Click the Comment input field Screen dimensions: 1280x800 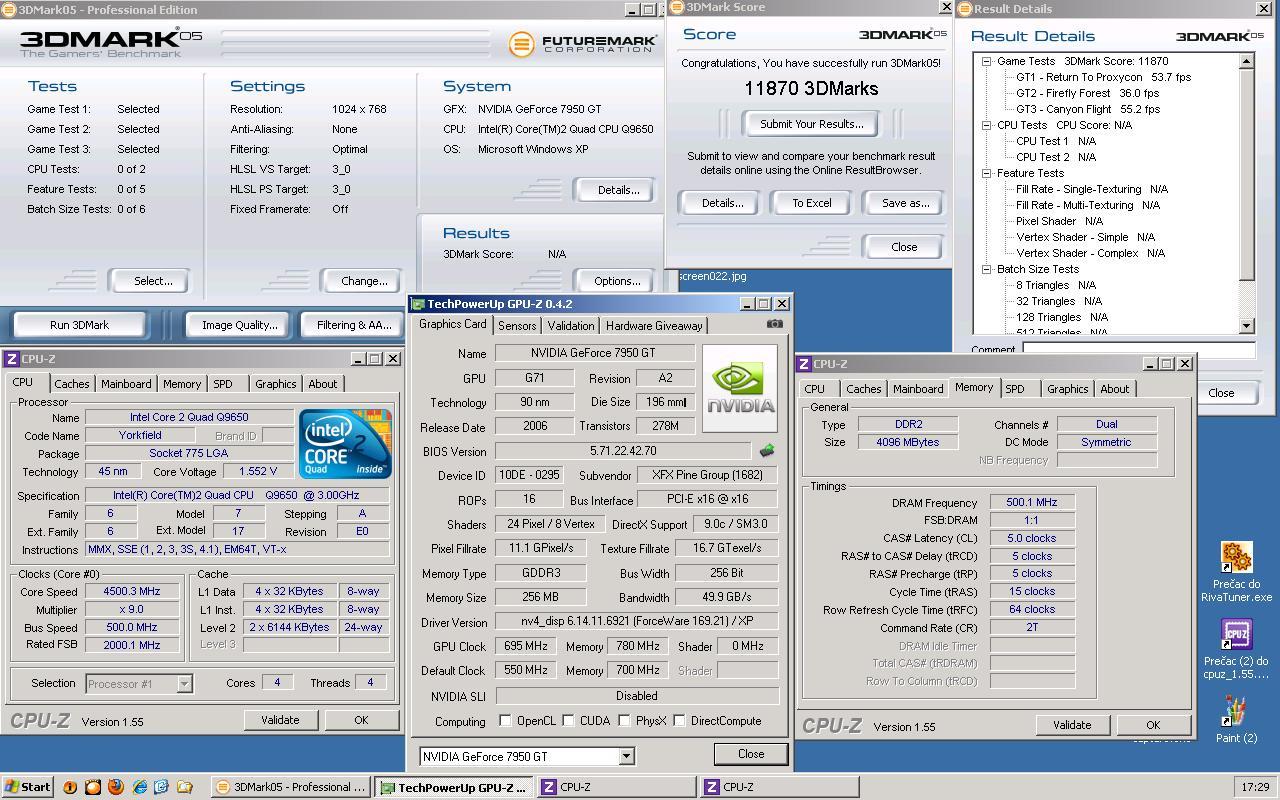pyautogui.click(x=1138, y=350)
